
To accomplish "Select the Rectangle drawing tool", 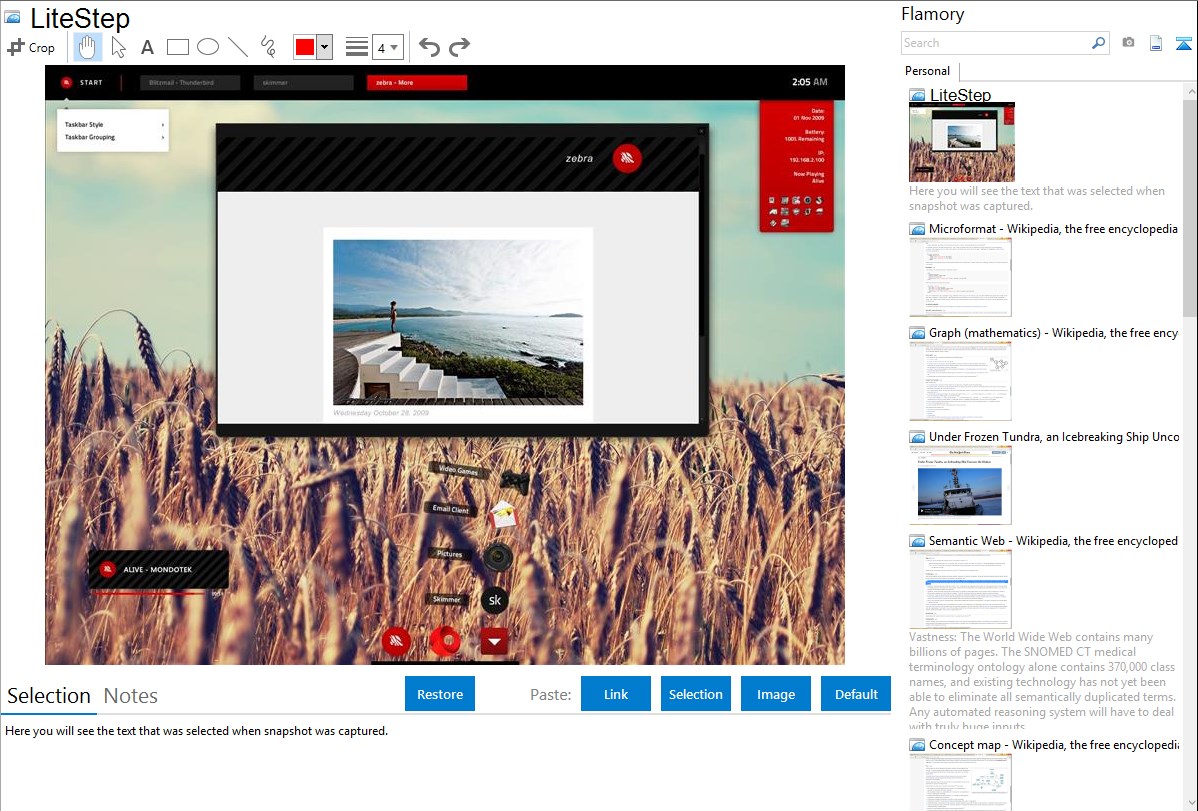I will (x=177, y=47).
